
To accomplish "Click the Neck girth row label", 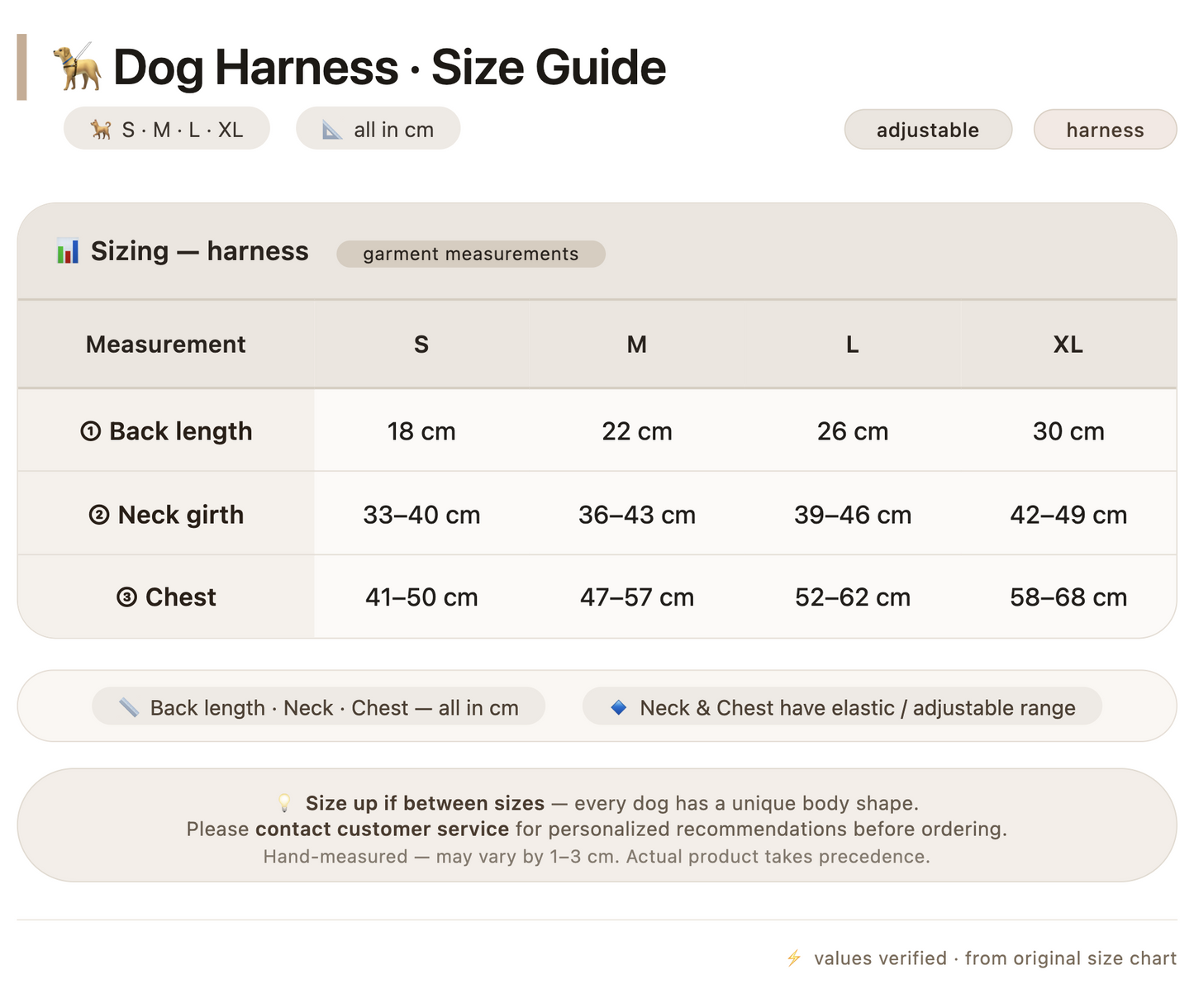I will coord(166,514).
